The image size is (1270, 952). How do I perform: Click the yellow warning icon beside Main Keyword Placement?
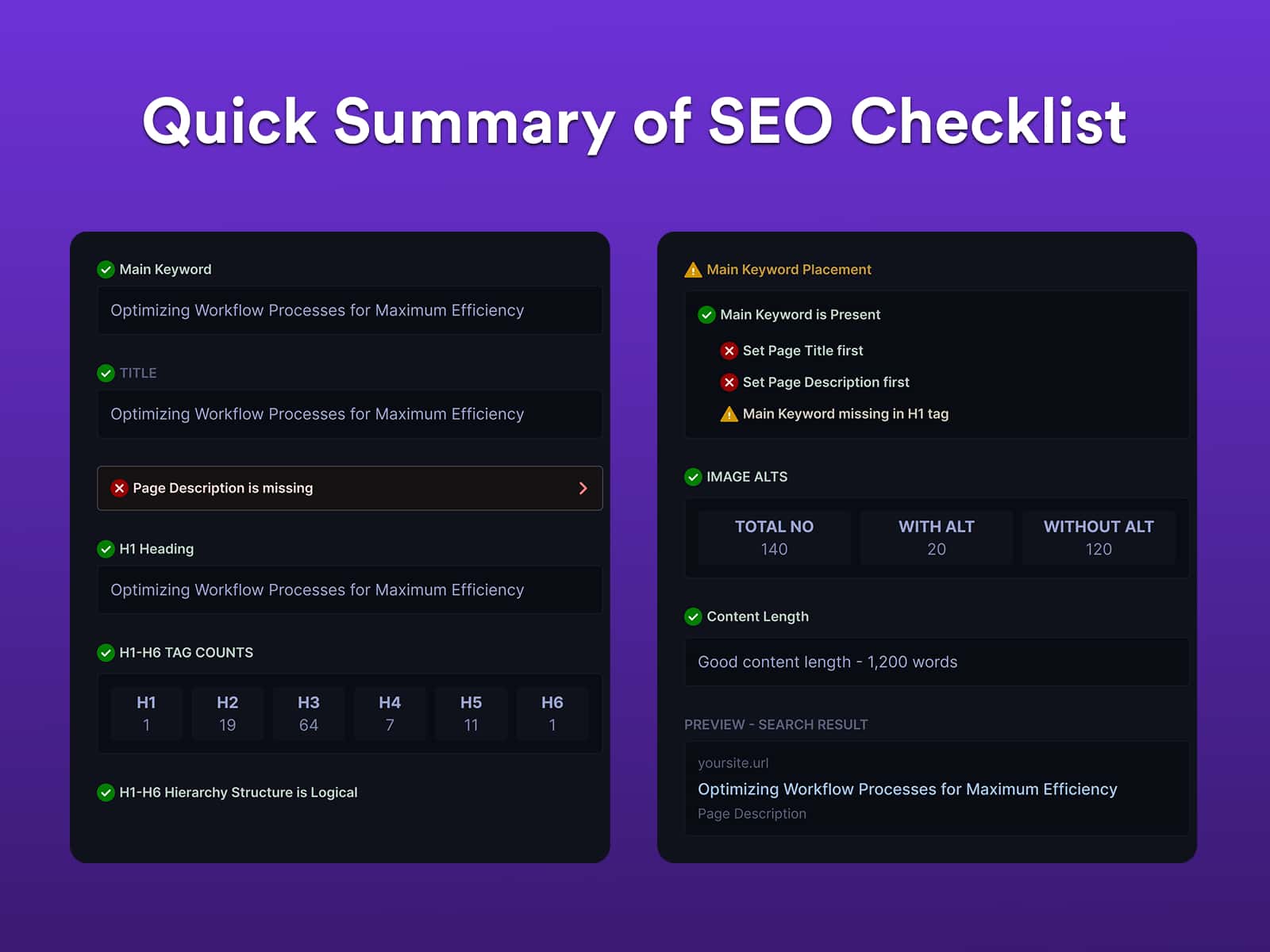click(693, 270)
